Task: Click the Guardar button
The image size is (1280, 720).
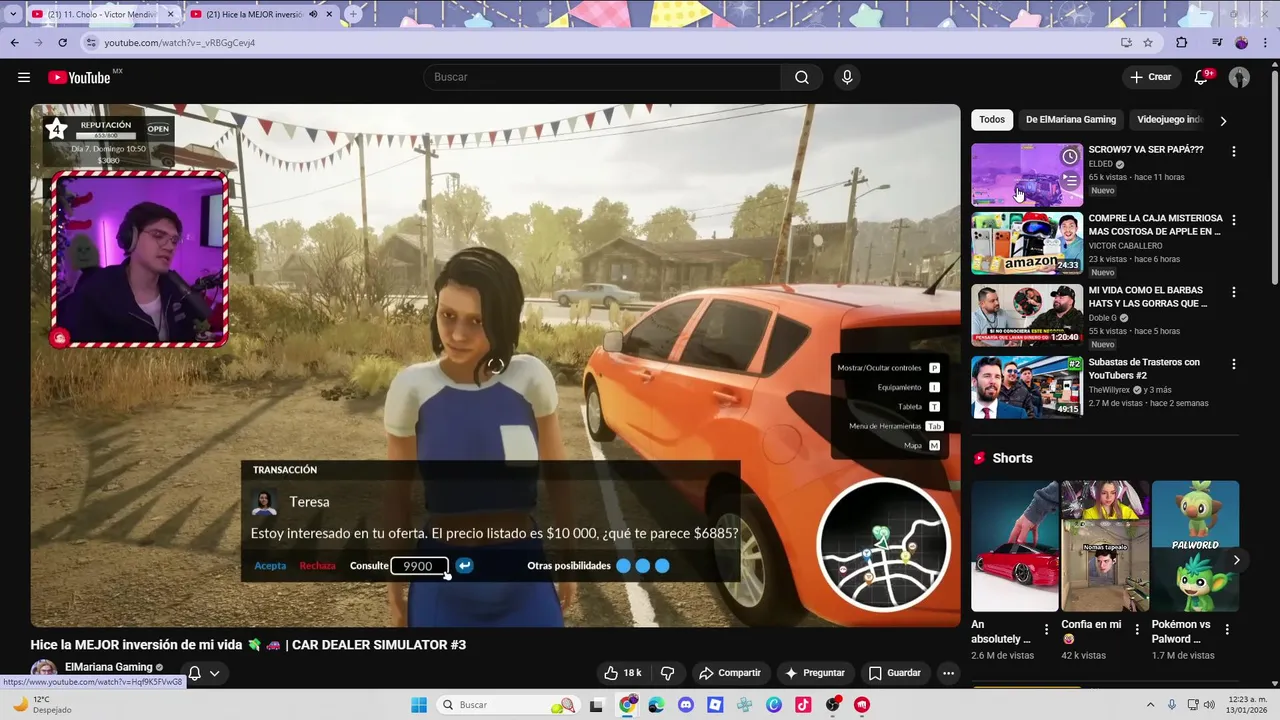Action: pos(894,673)
